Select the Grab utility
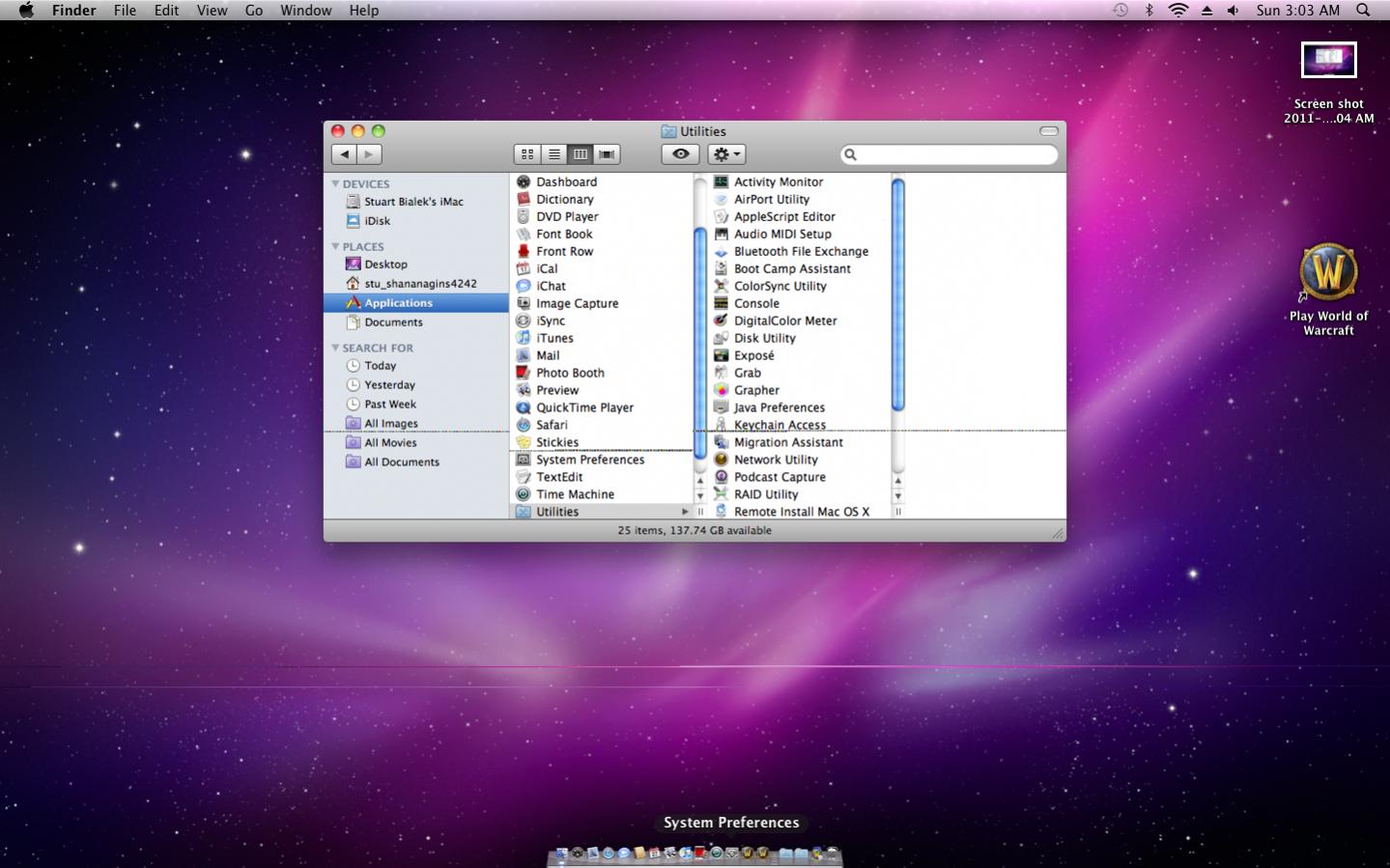Image resolution: width=1390 pixels, height=868 pixels. pyautogui.click(x=747, y=373)
